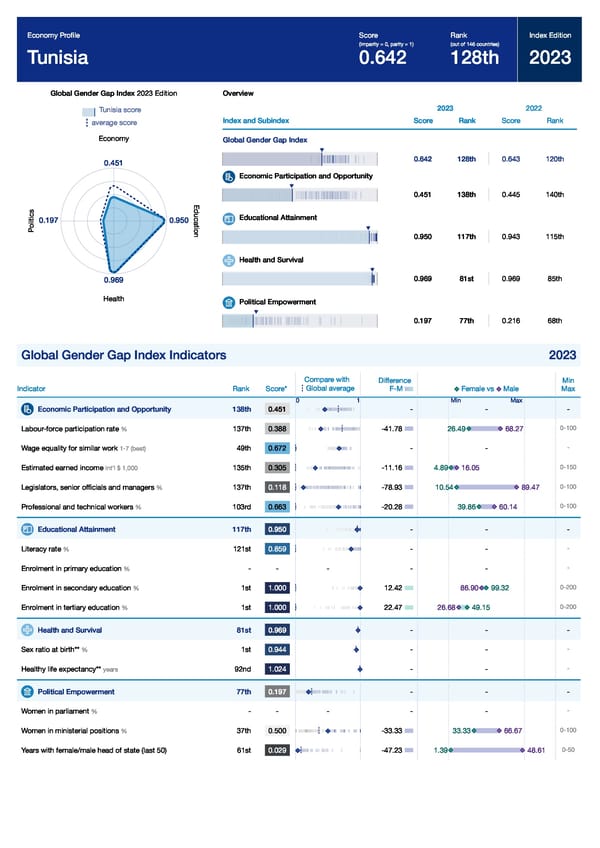Click the Tunisia title in header
Screen dimensions: 600x848
pos(57,57)
